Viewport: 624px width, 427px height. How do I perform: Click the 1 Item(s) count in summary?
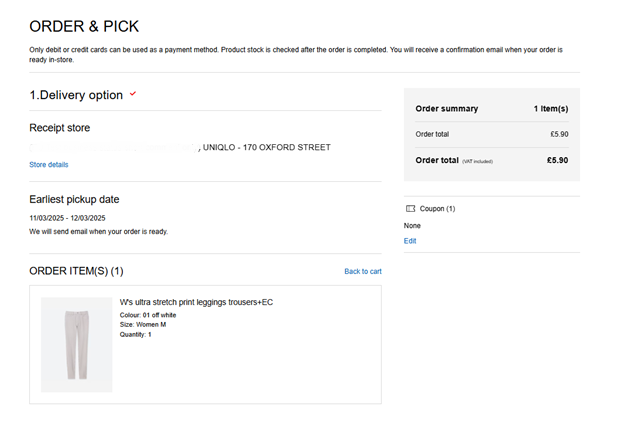550,108
